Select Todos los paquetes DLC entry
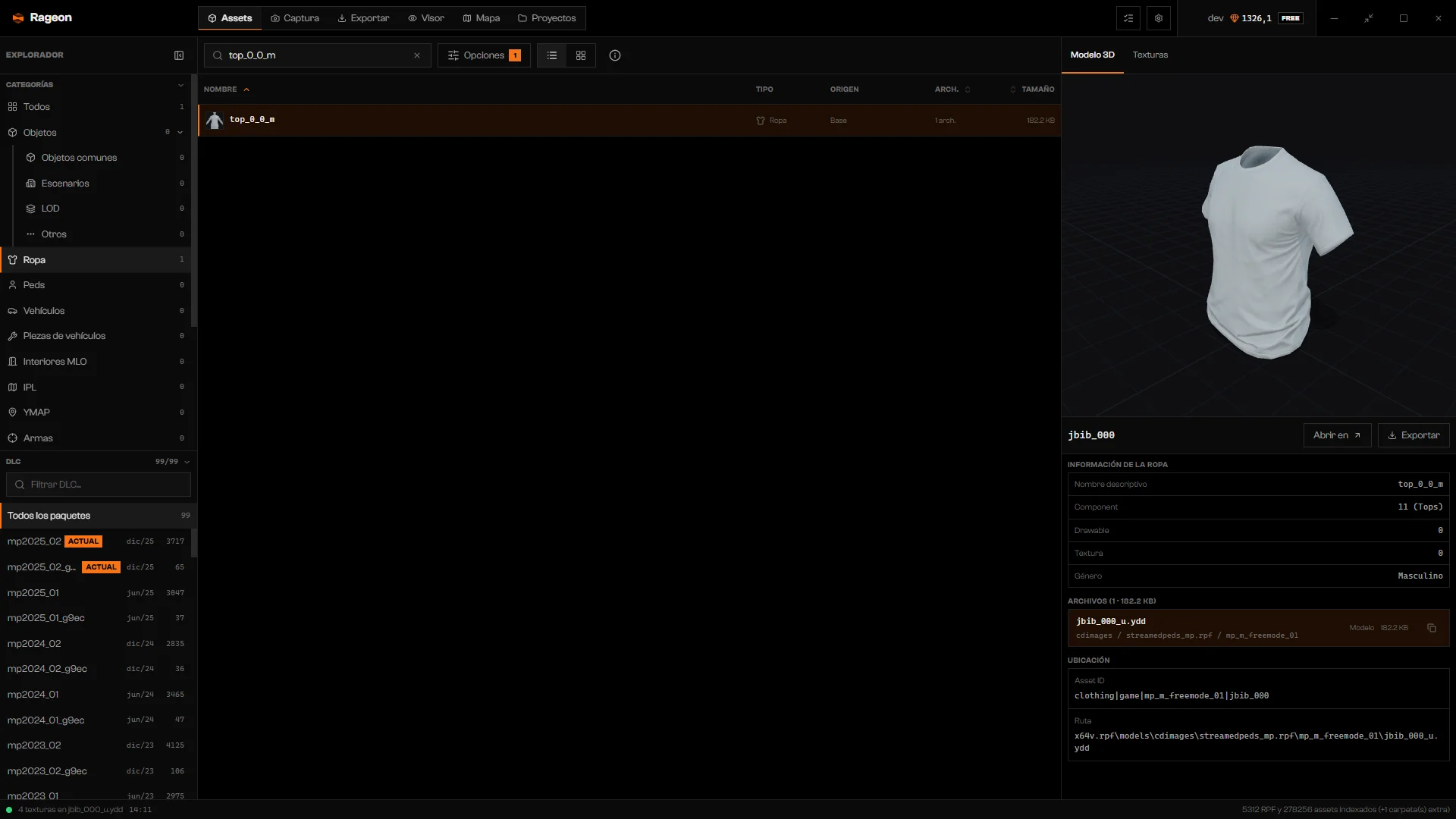The width and height of the screenshot is (1456, 819). [97, 516]
